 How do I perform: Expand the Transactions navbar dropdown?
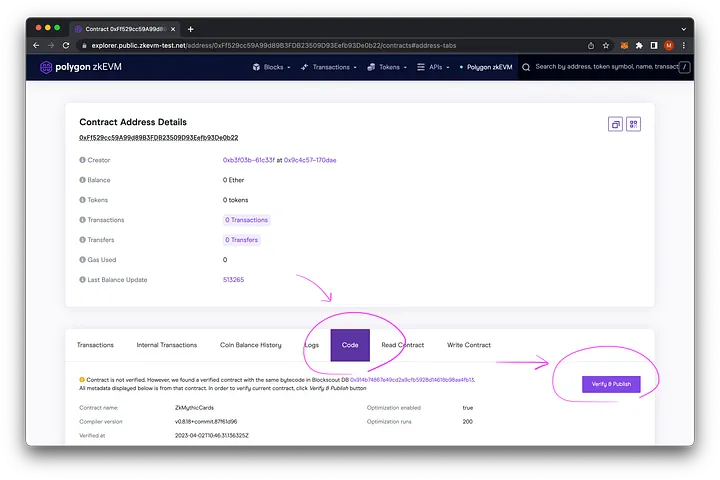point(328,67)
